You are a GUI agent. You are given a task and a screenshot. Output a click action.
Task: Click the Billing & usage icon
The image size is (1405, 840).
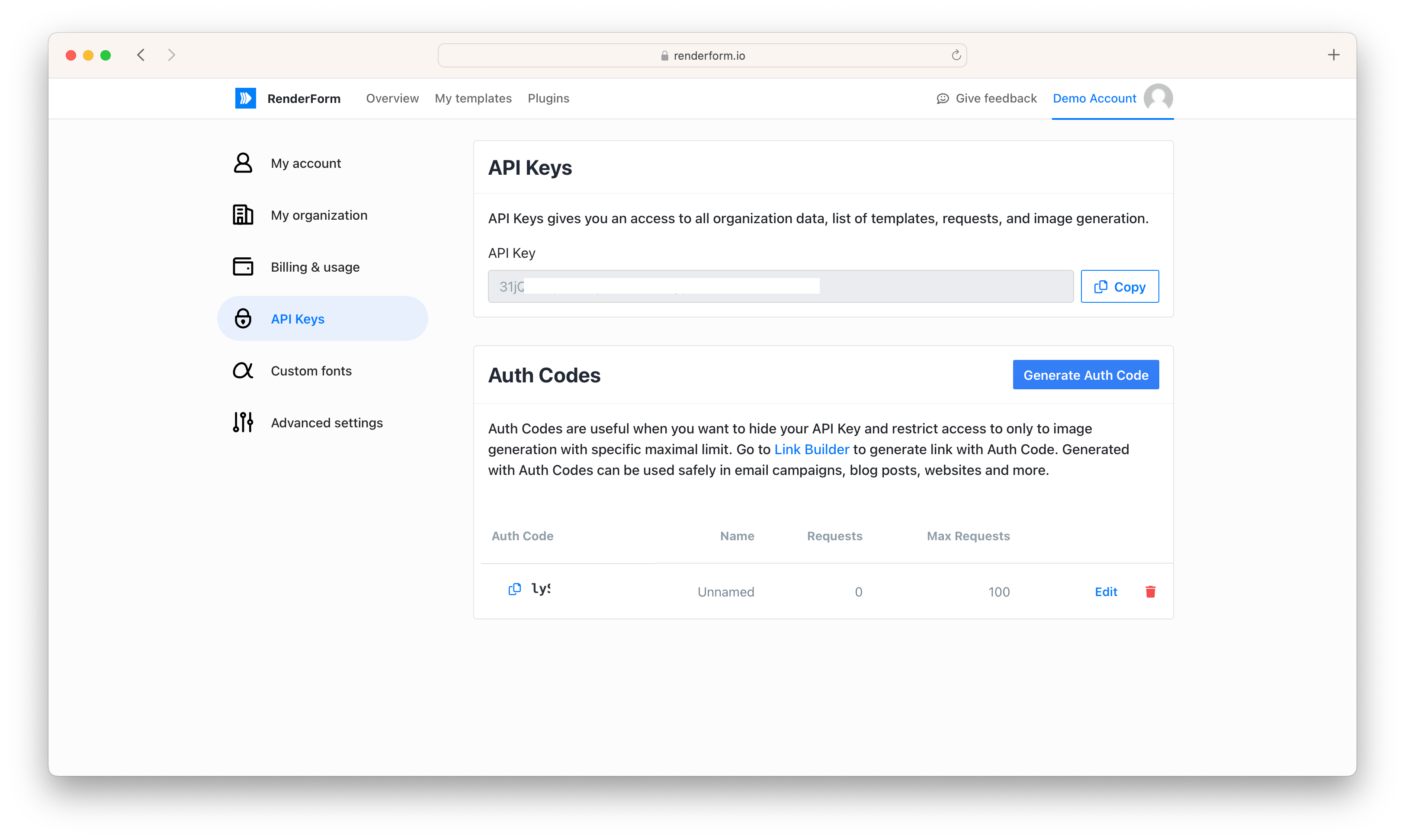(243, 267)
